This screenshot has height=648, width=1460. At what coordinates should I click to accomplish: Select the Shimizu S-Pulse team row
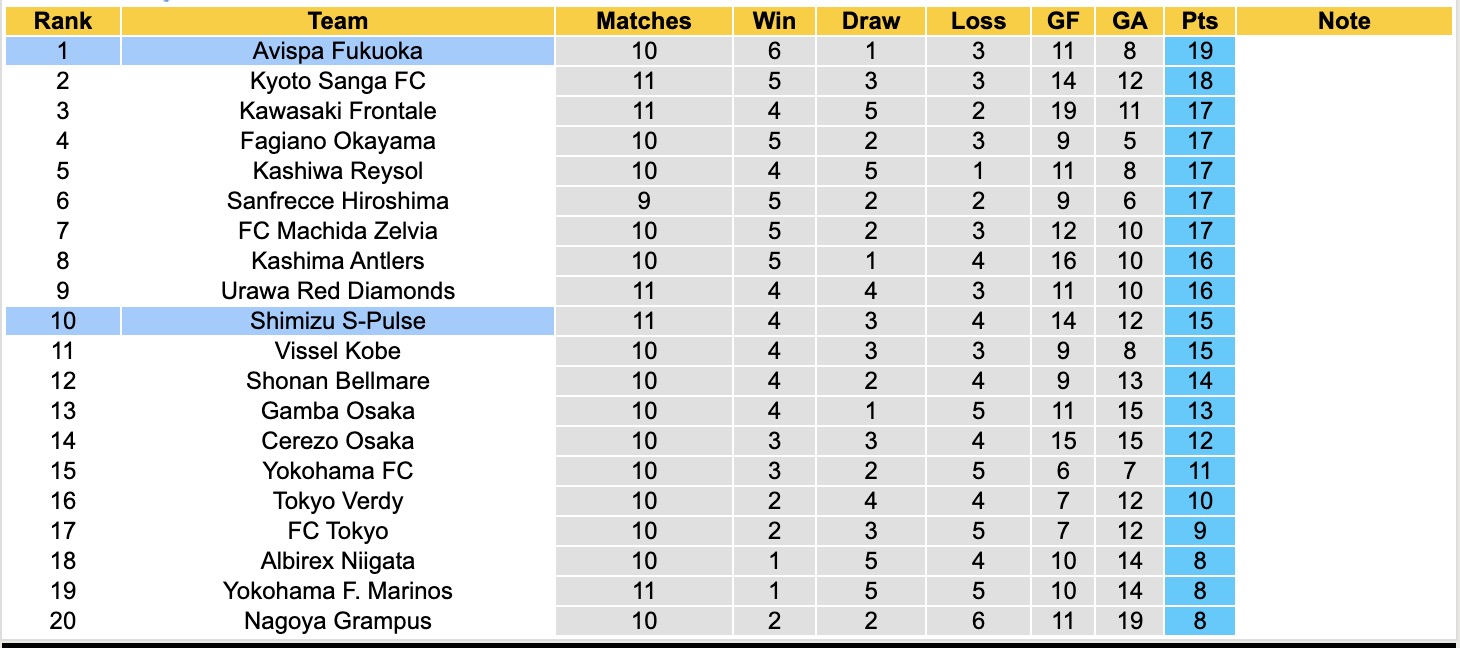pos(338,321)
